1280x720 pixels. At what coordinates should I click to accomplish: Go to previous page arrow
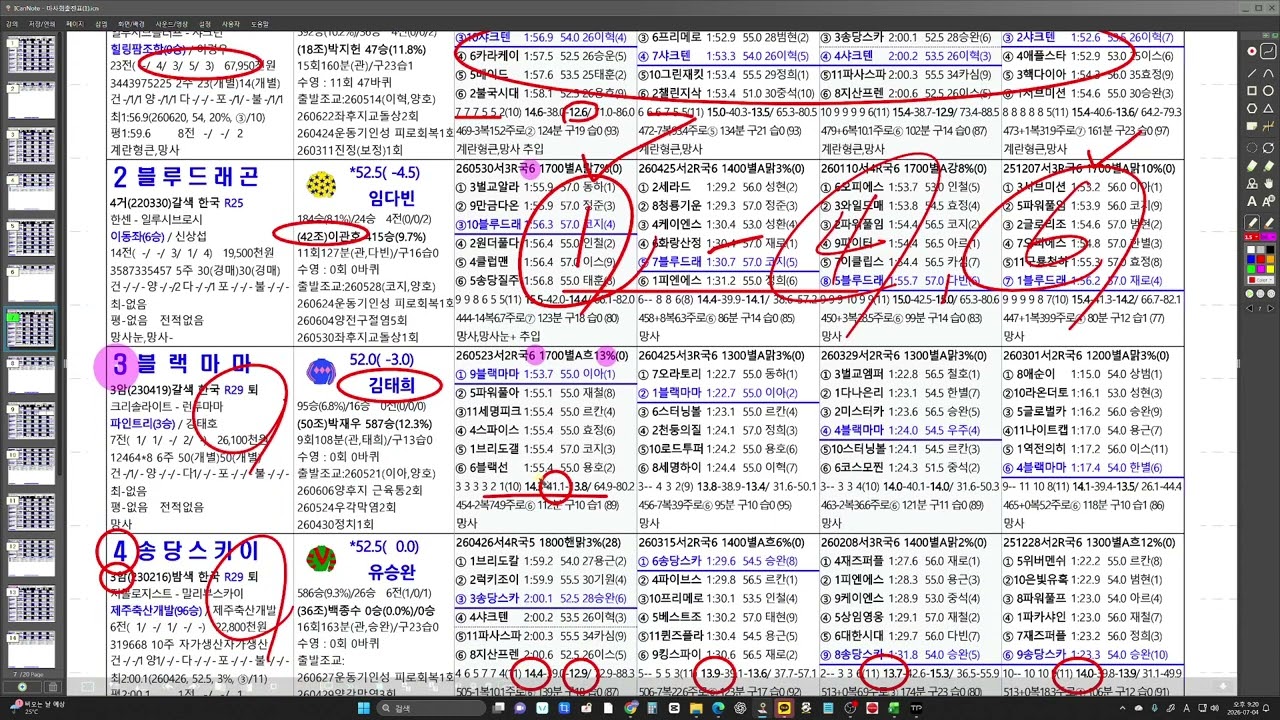(1250, 308)
